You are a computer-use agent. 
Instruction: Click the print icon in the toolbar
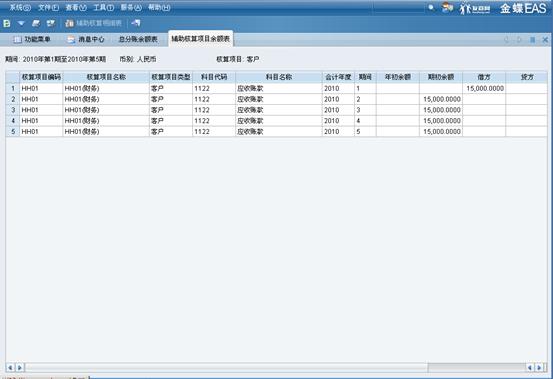36,23
